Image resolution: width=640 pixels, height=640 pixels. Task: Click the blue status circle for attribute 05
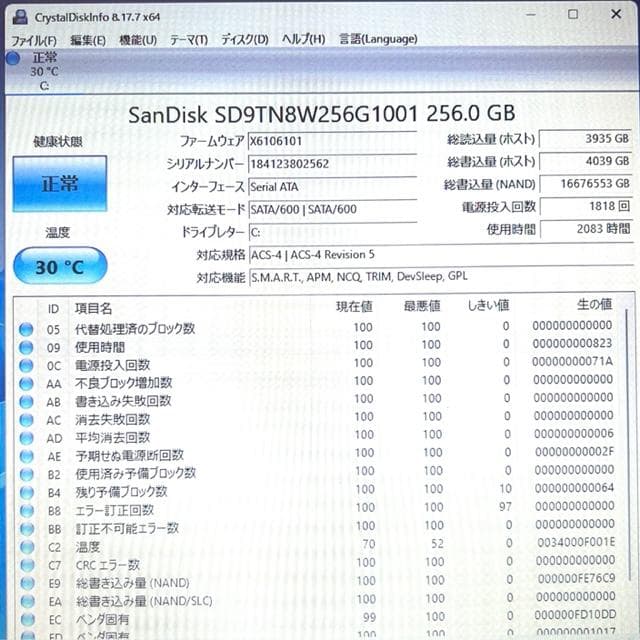pos(25,328)
